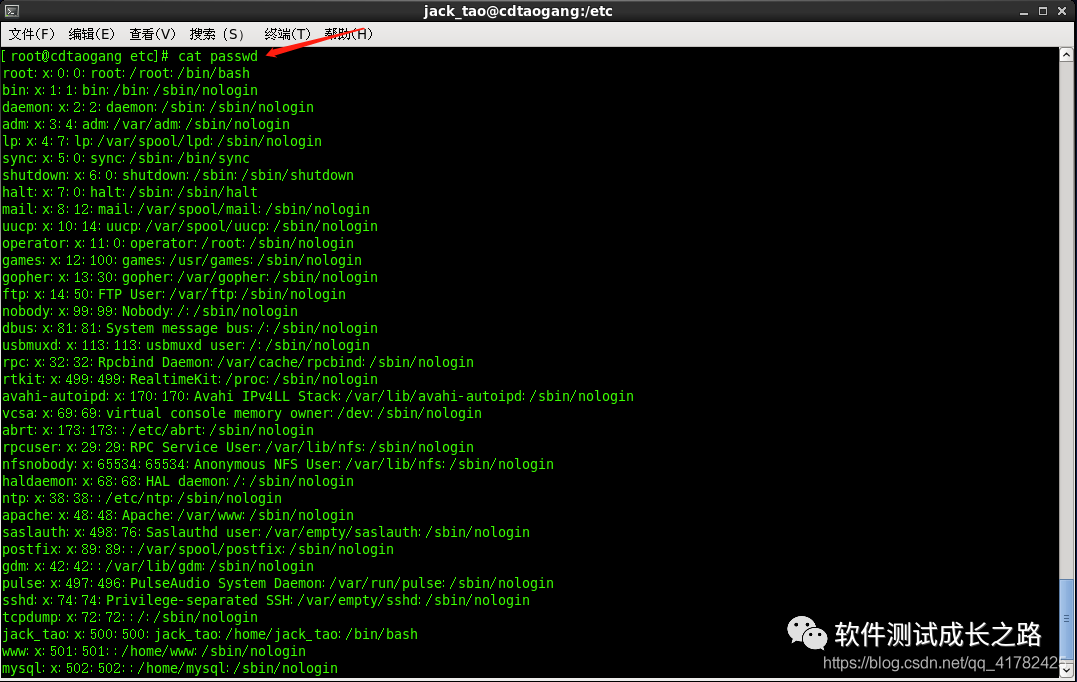
Task: Click the shutdown:x:6:0 line
Action: pos(178,175)
